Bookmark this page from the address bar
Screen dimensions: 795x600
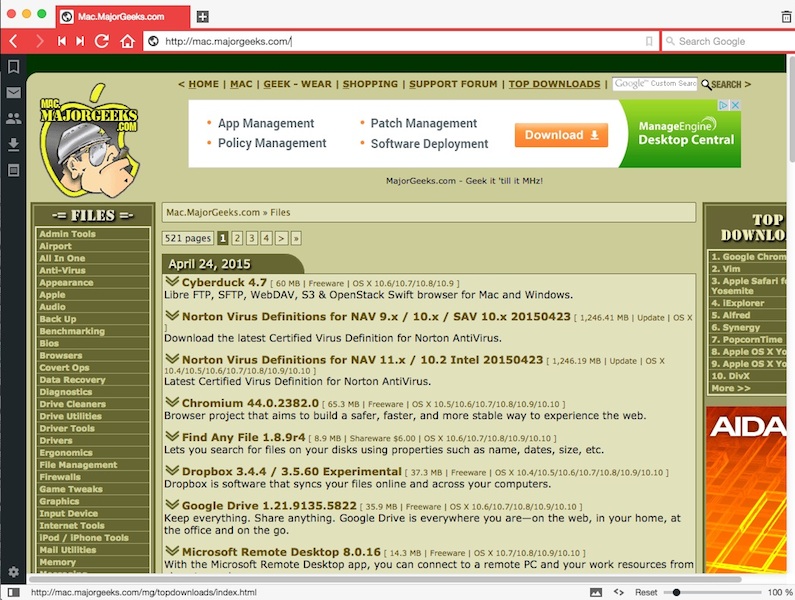click(x=649, y=41)
